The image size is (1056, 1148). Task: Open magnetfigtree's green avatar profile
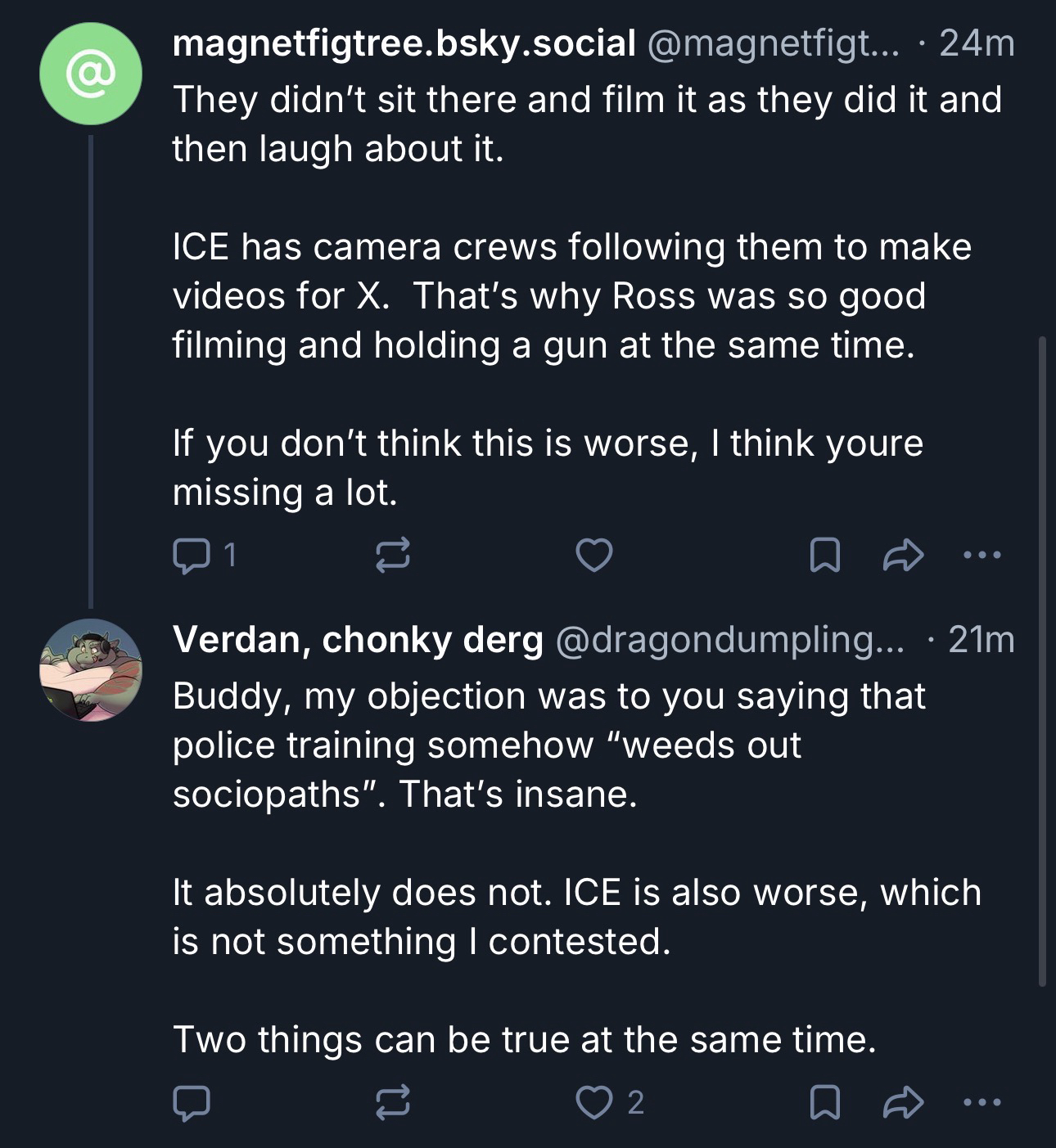(x=91, y=74)
